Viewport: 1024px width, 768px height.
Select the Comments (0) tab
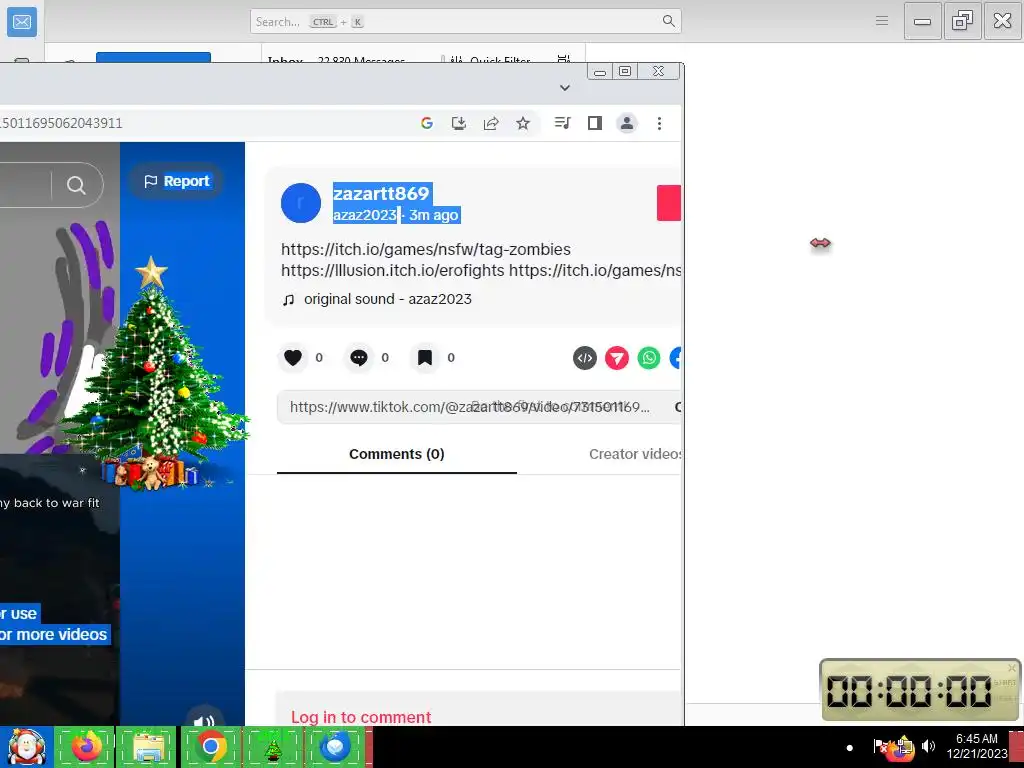click(396, 454)
